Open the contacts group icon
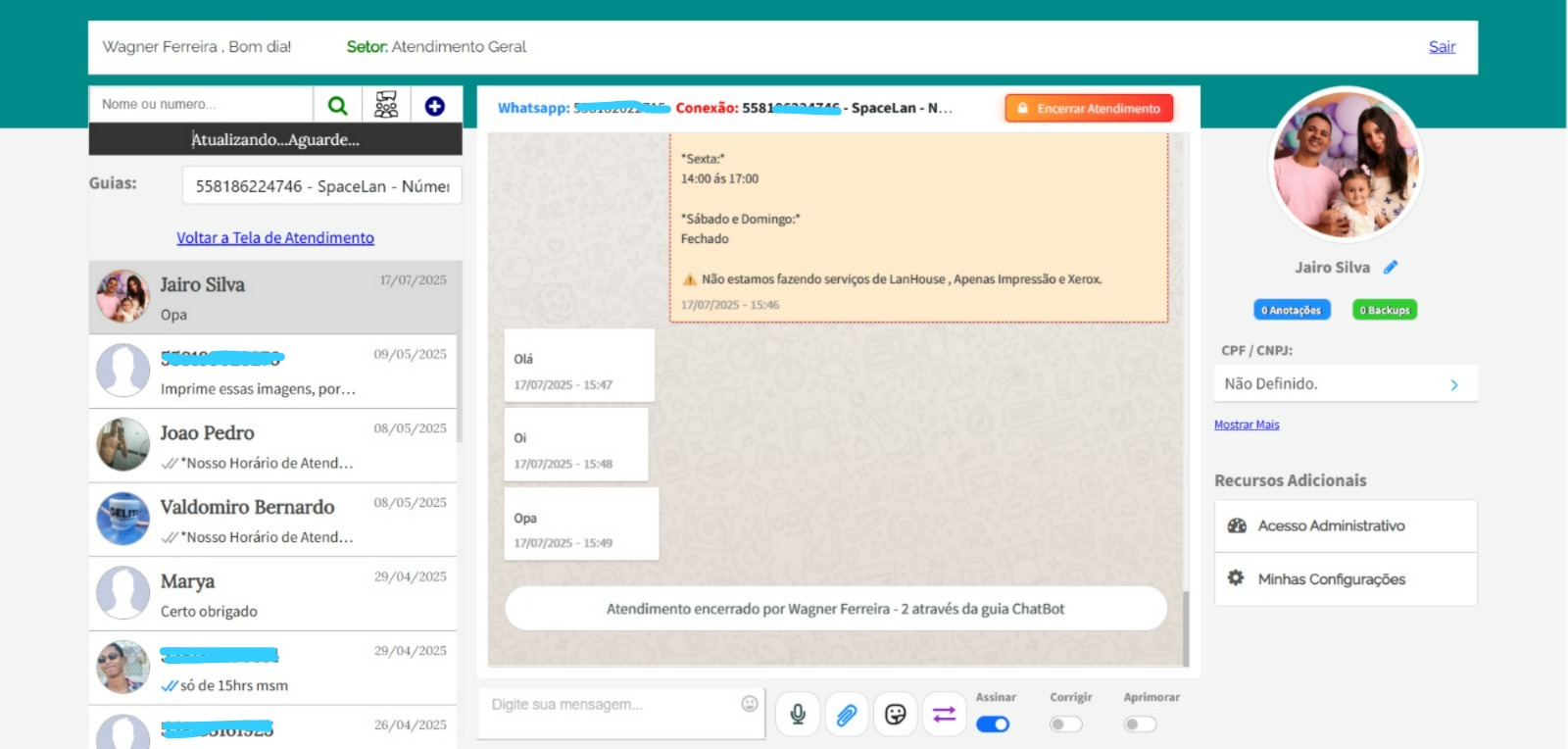The height and width of the screenshot is (749, 1568). [386, 106]
